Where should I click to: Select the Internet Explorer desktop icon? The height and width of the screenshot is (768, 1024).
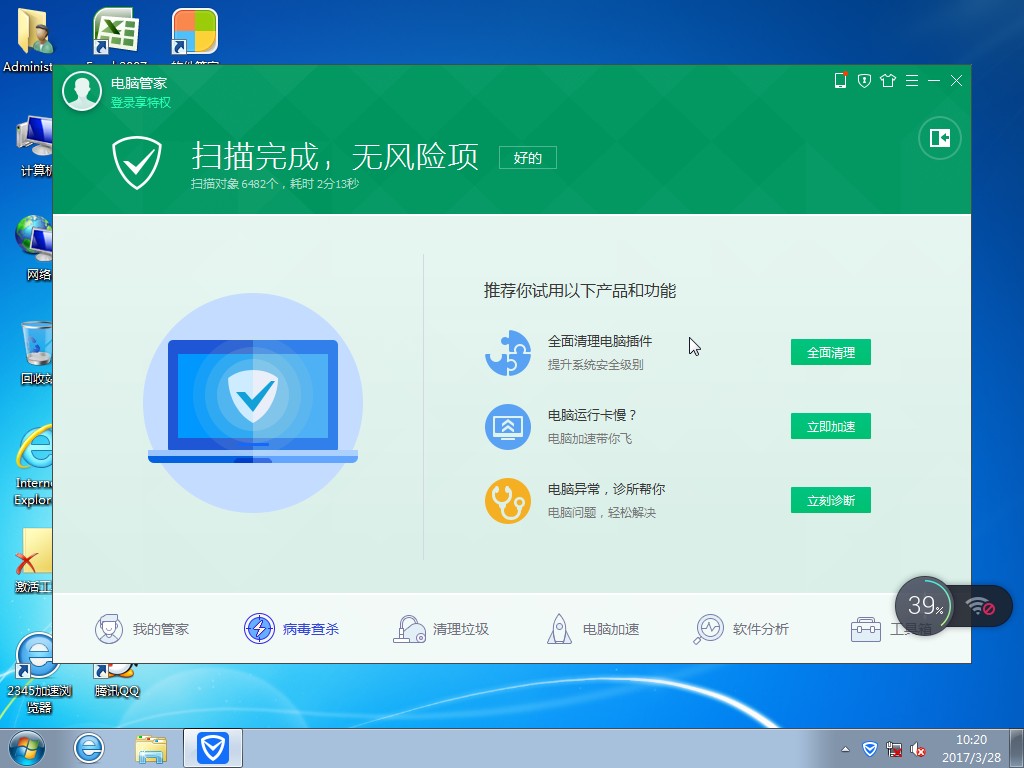tap(33, 465)
